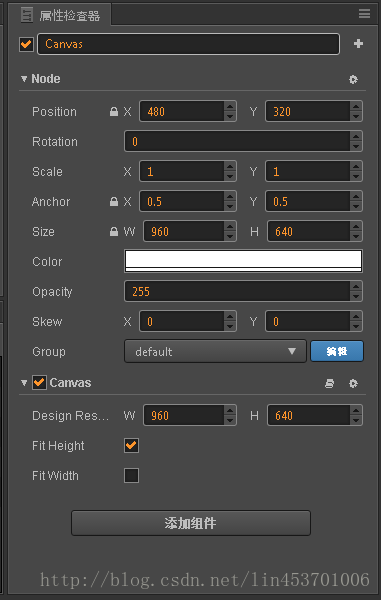
Task: Enable the Fit Width checkbox
Action: click(x=131, y=476)
